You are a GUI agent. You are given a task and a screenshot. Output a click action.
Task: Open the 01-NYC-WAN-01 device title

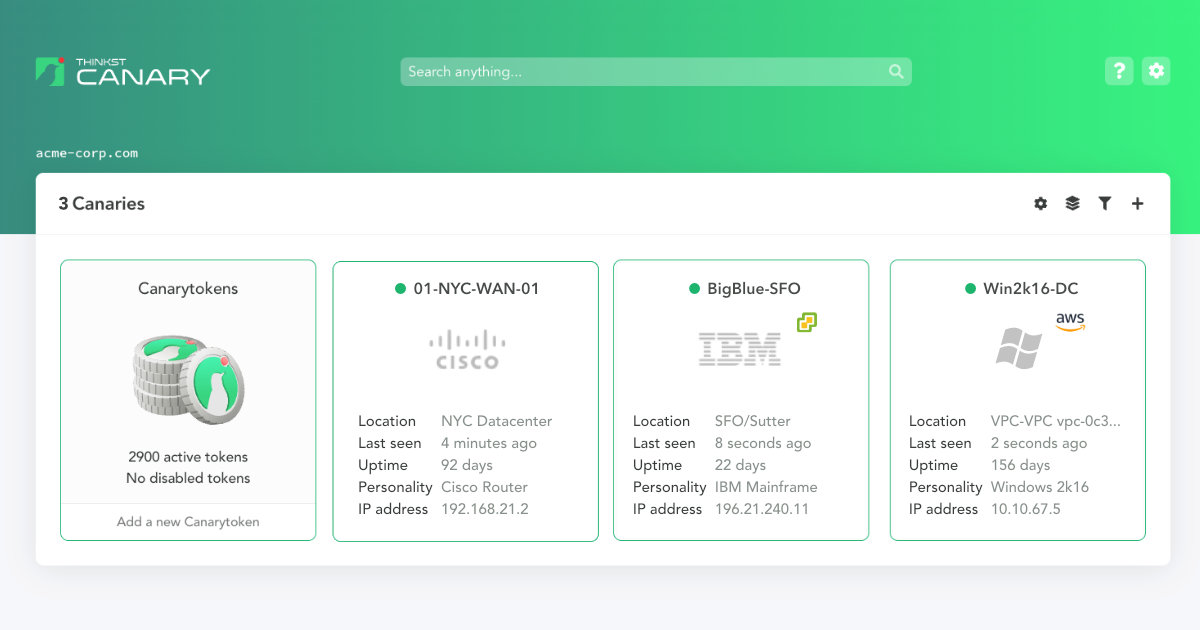tap(476, 289)
